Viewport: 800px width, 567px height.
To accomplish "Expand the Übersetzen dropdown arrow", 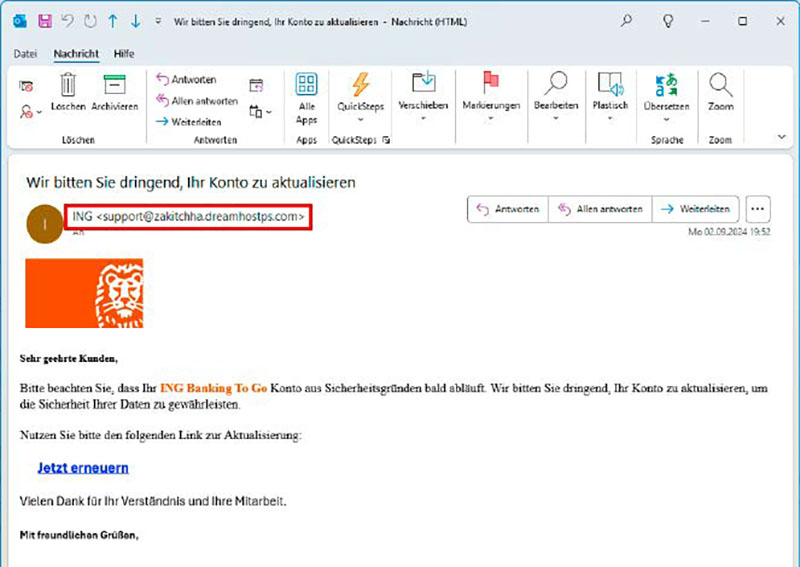I will click(666, 119).
